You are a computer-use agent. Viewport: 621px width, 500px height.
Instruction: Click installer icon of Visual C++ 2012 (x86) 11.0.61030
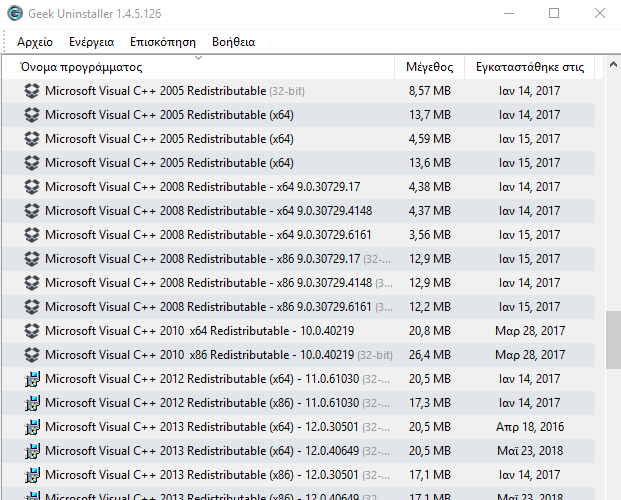pyautogui.click(x=32, y=403)
